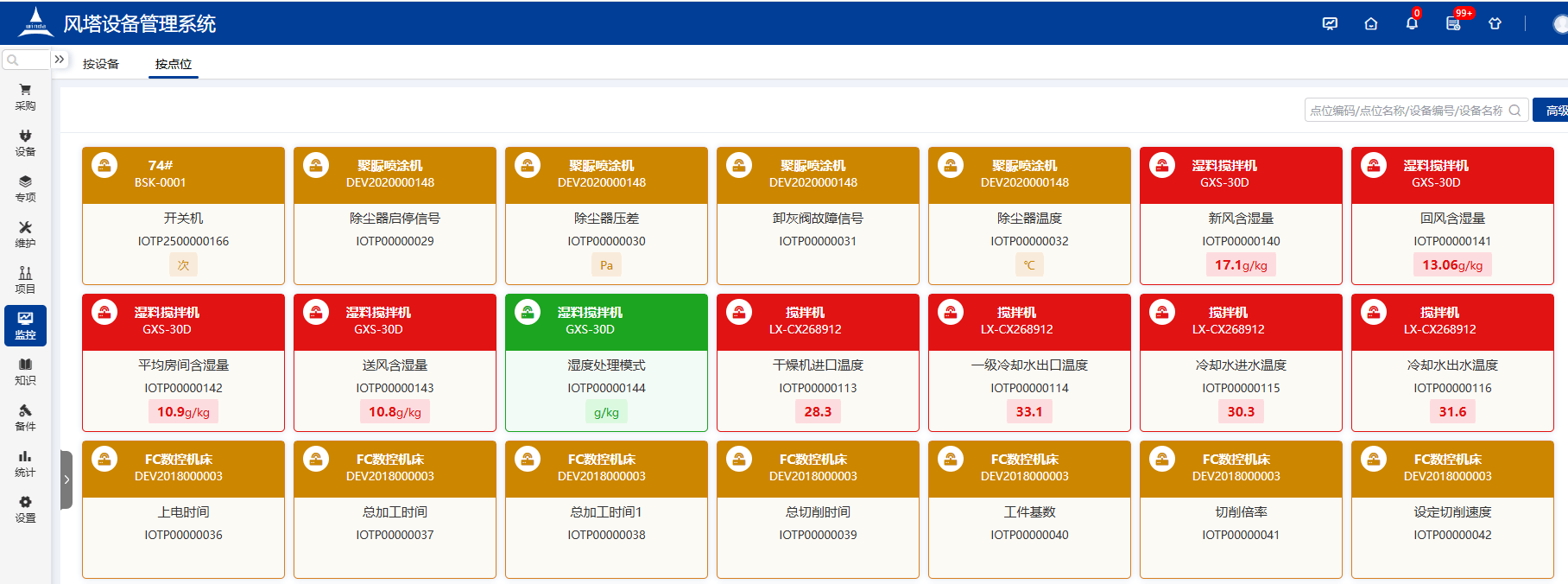Screen dimensions: 1568x584
Task: Switch to the 按设备 tab
Action: [101, 64]
